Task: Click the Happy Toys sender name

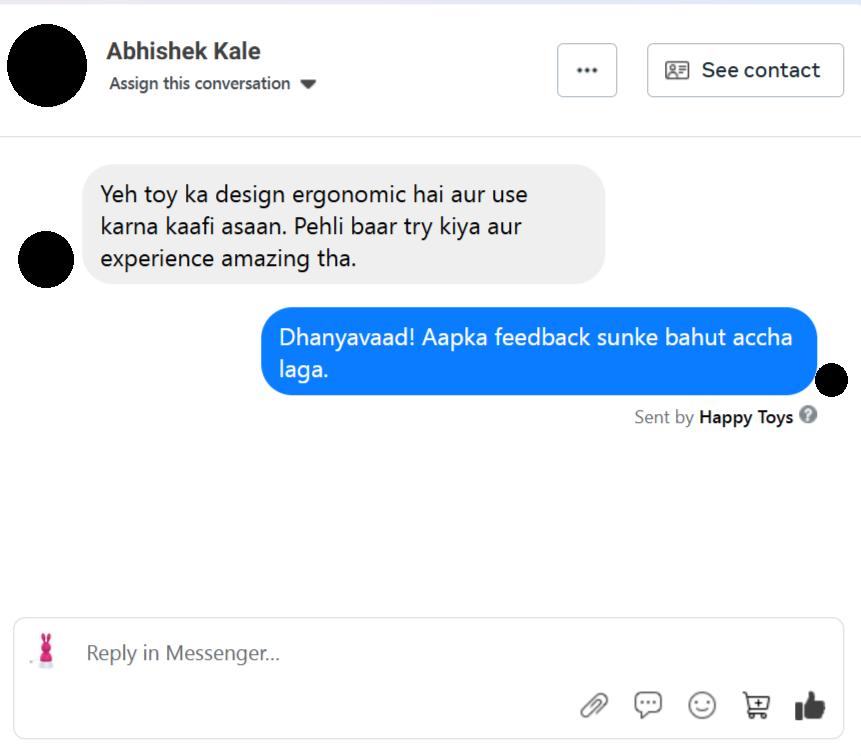Action: [x=746, y=417]
